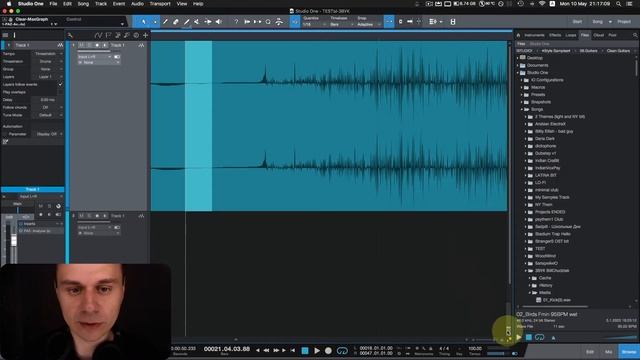Select the Arrow tool in toolbar
Viewport: 640px width, 360px height.
(x=144, y=22)
